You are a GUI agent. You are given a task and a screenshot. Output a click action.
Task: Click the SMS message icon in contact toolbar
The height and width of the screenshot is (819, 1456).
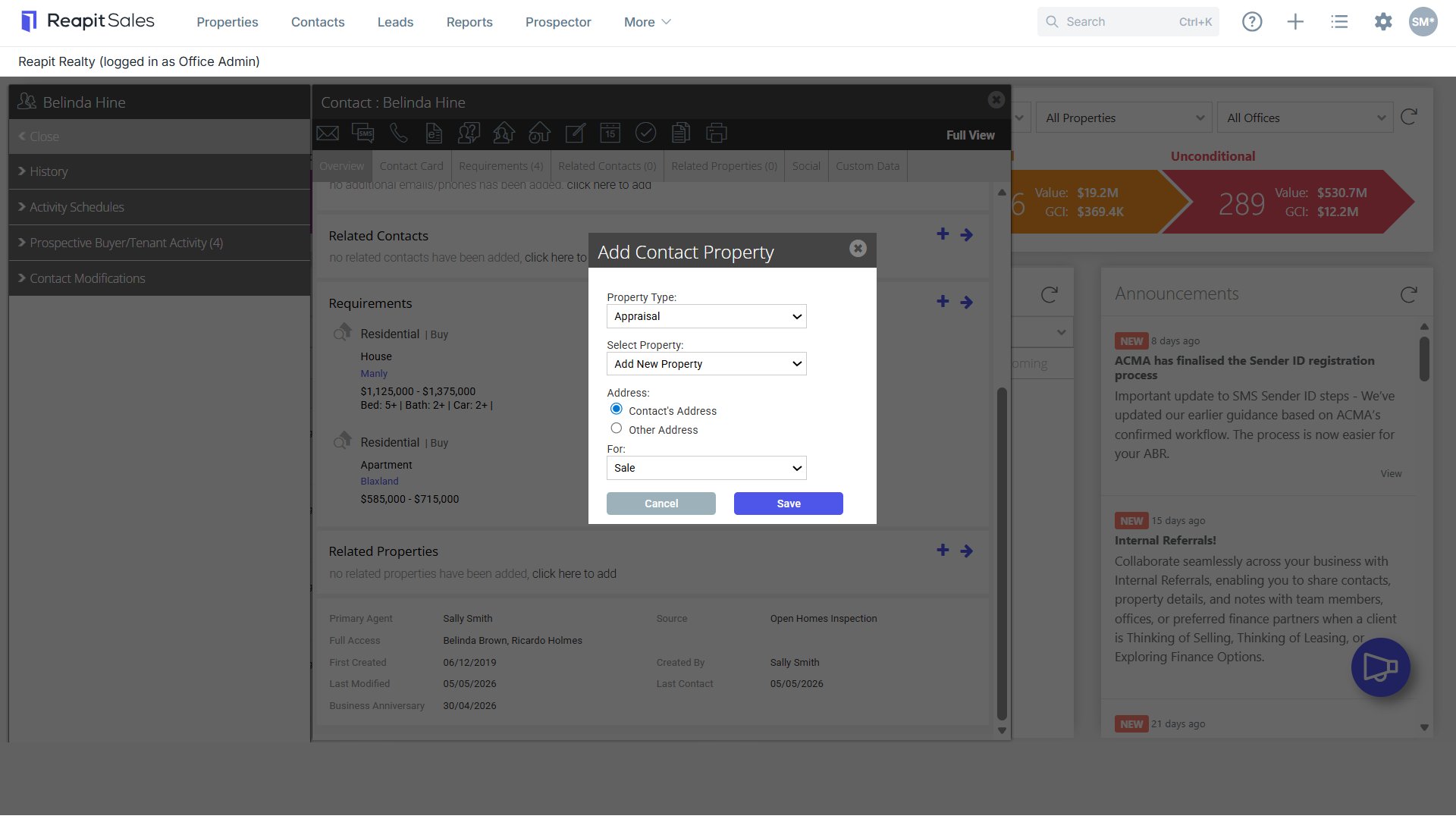362,133
